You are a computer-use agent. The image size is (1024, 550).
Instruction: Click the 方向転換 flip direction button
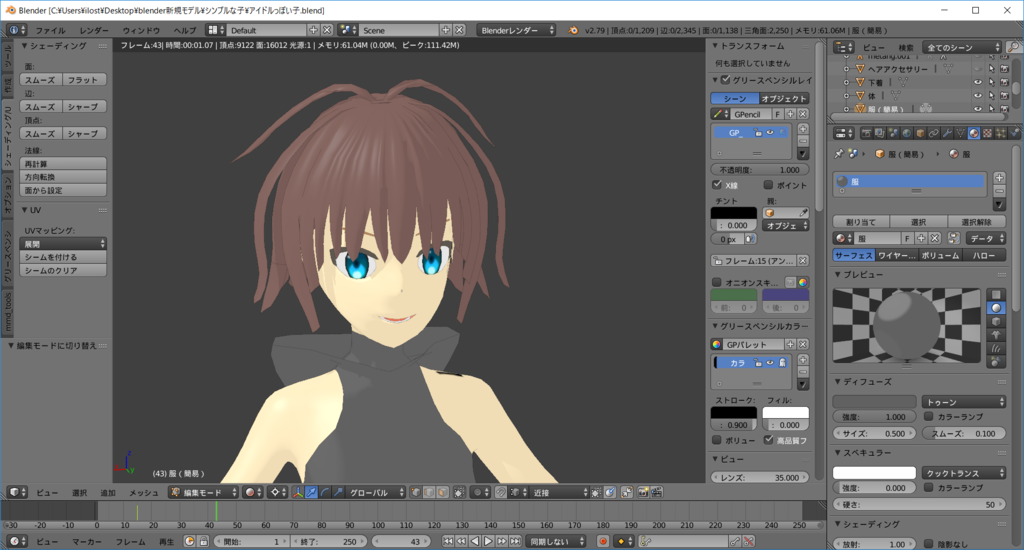(63, 176)
